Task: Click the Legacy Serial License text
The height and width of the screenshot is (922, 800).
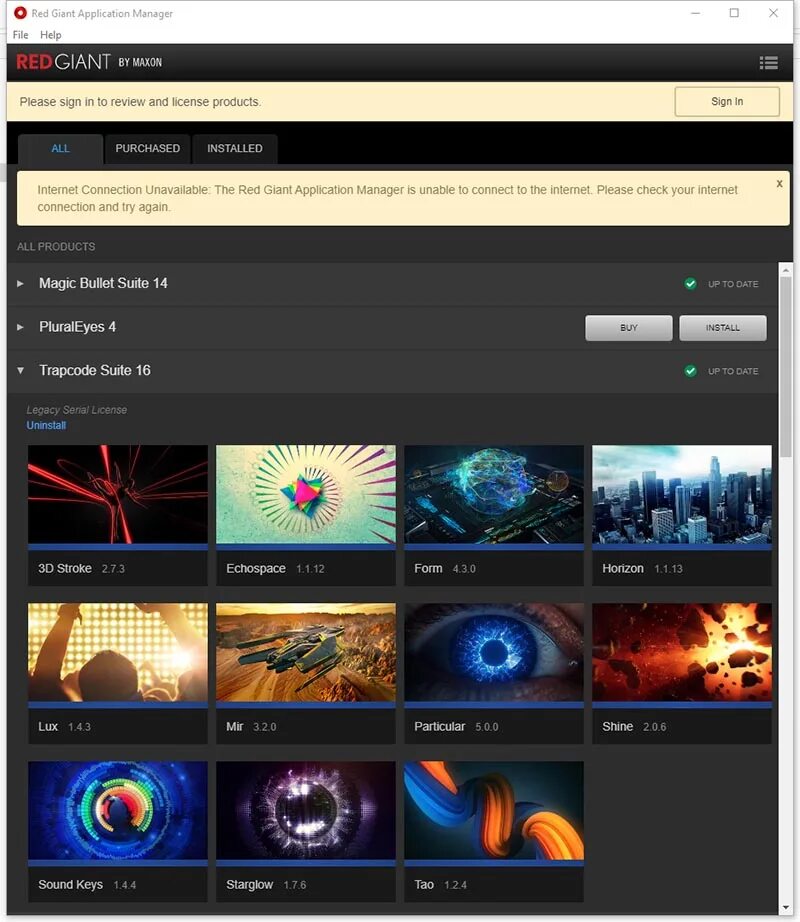Action: [76, 410]
